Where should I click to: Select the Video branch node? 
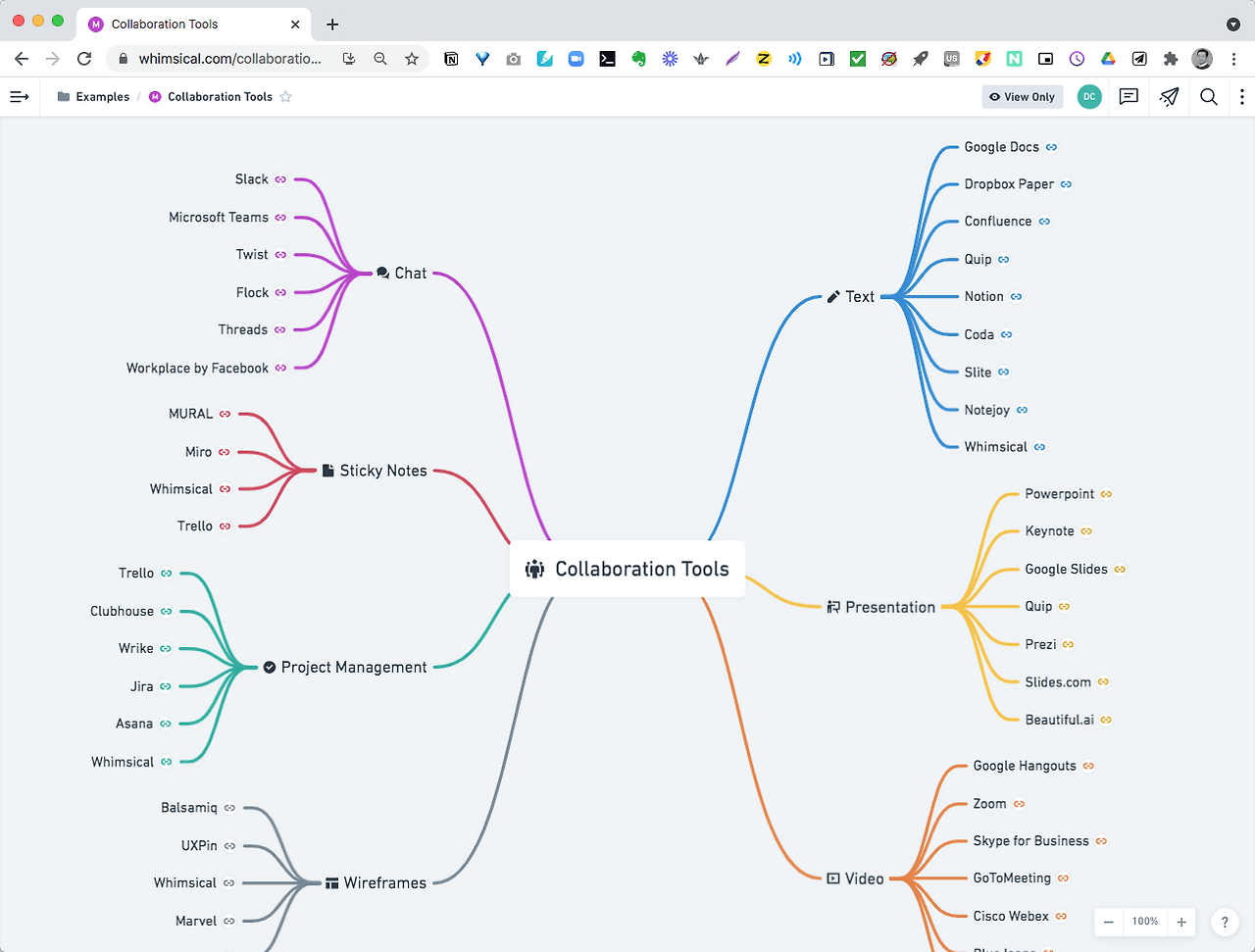pos(856,879)
